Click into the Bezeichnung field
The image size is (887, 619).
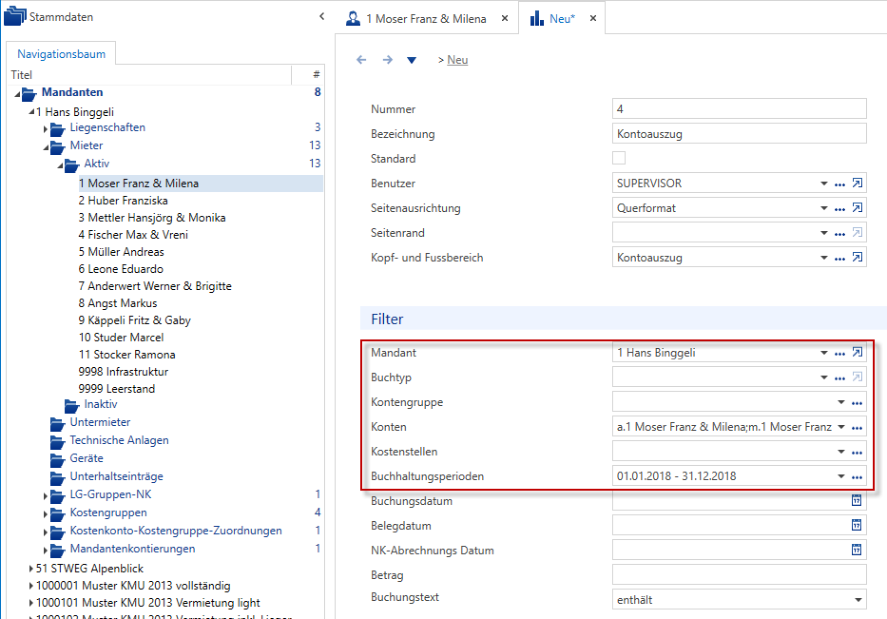click(739, 134)
